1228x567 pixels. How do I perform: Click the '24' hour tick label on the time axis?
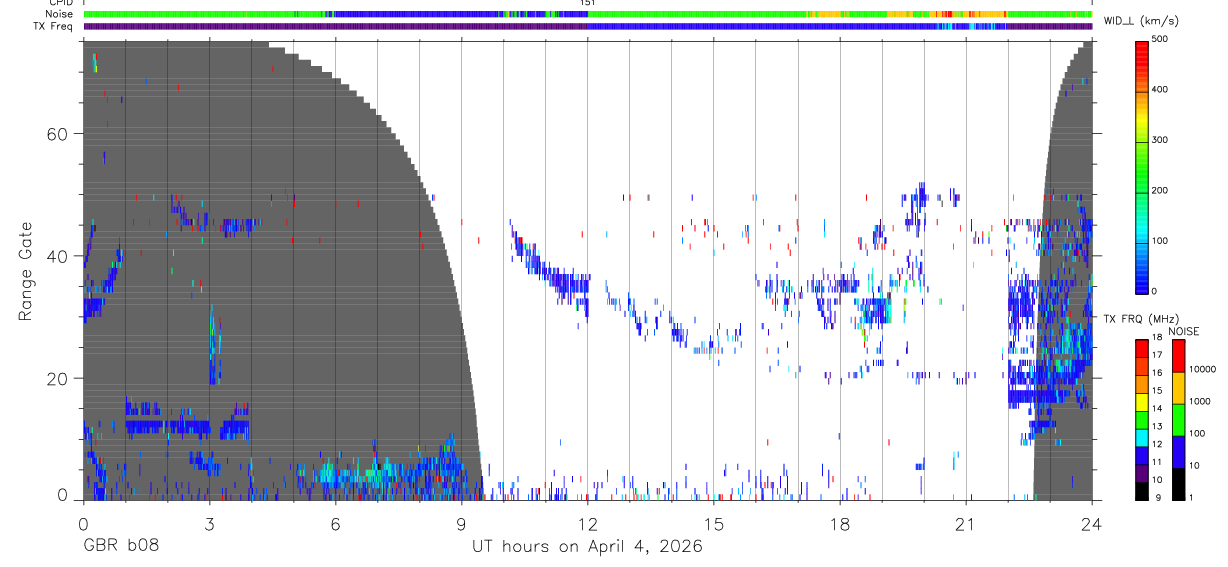[x=1091, y=524]
